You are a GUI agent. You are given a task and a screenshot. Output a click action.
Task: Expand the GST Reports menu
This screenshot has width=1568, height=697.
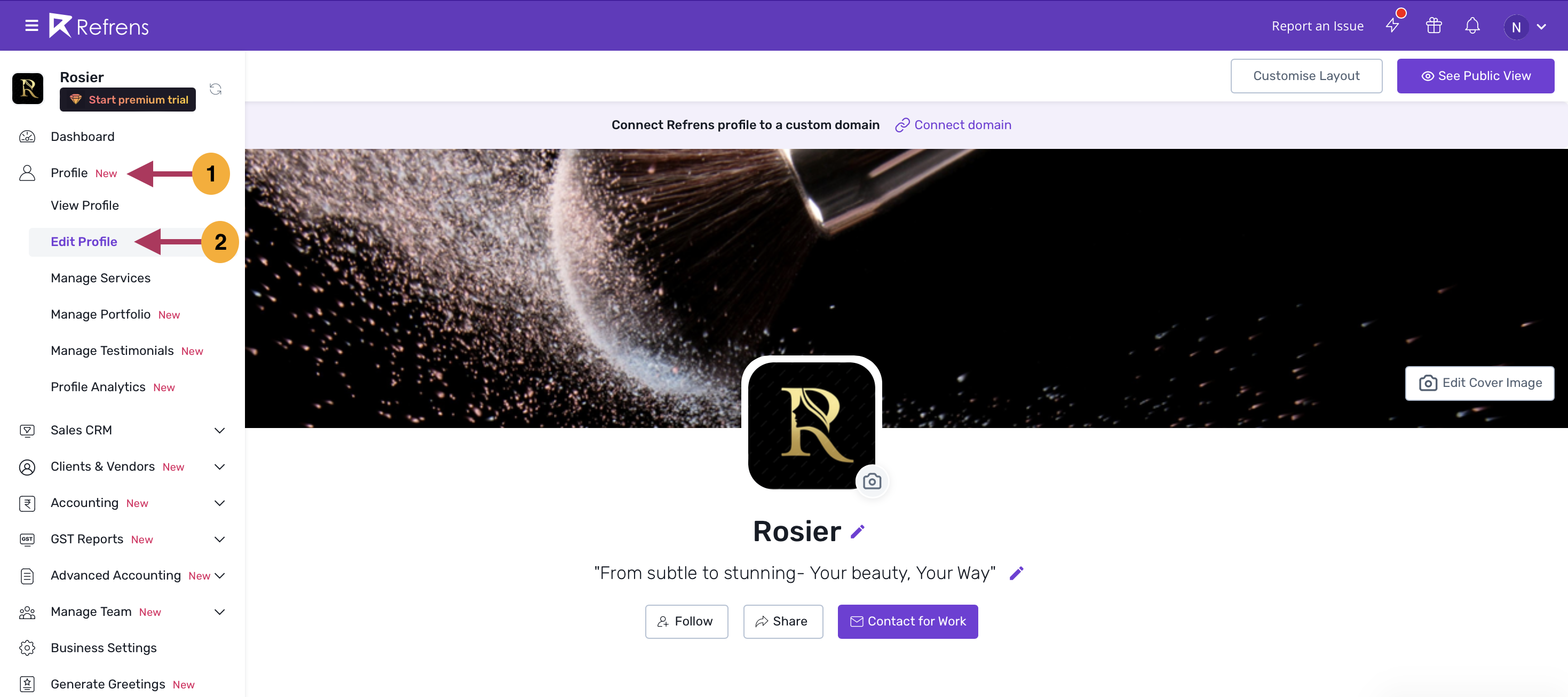click(x=220, y=540)
